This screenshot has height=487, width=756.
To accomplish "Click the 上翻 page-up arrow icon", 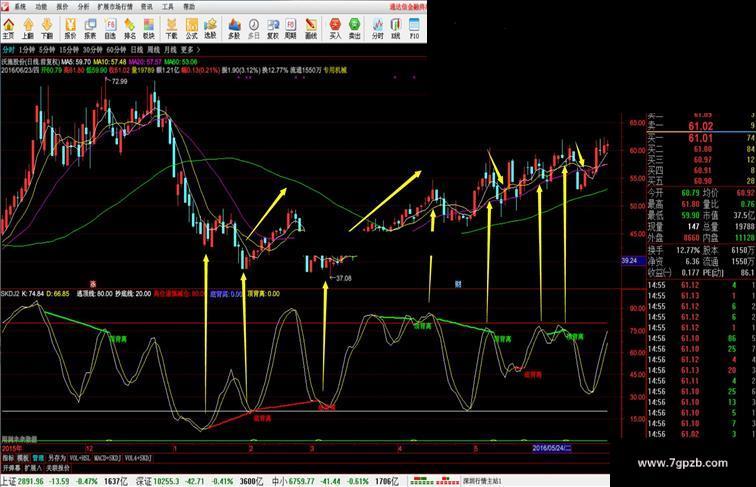I will [x=28, y=28].
